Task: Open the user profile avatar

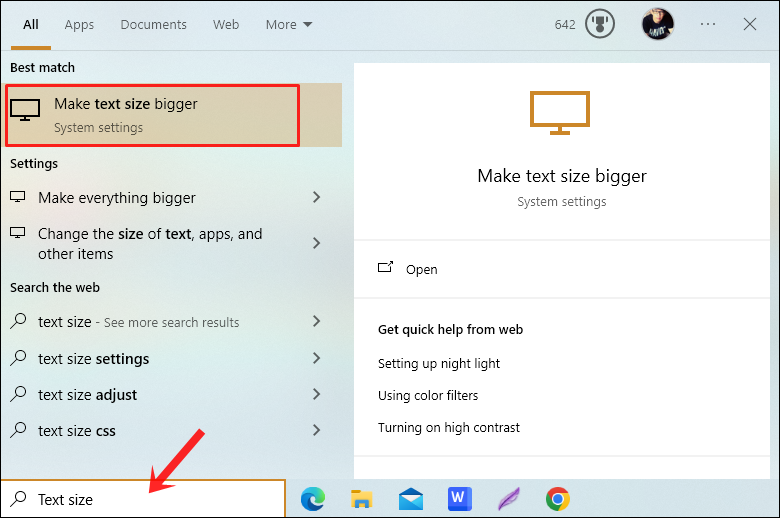Action: tap(658, 24)
